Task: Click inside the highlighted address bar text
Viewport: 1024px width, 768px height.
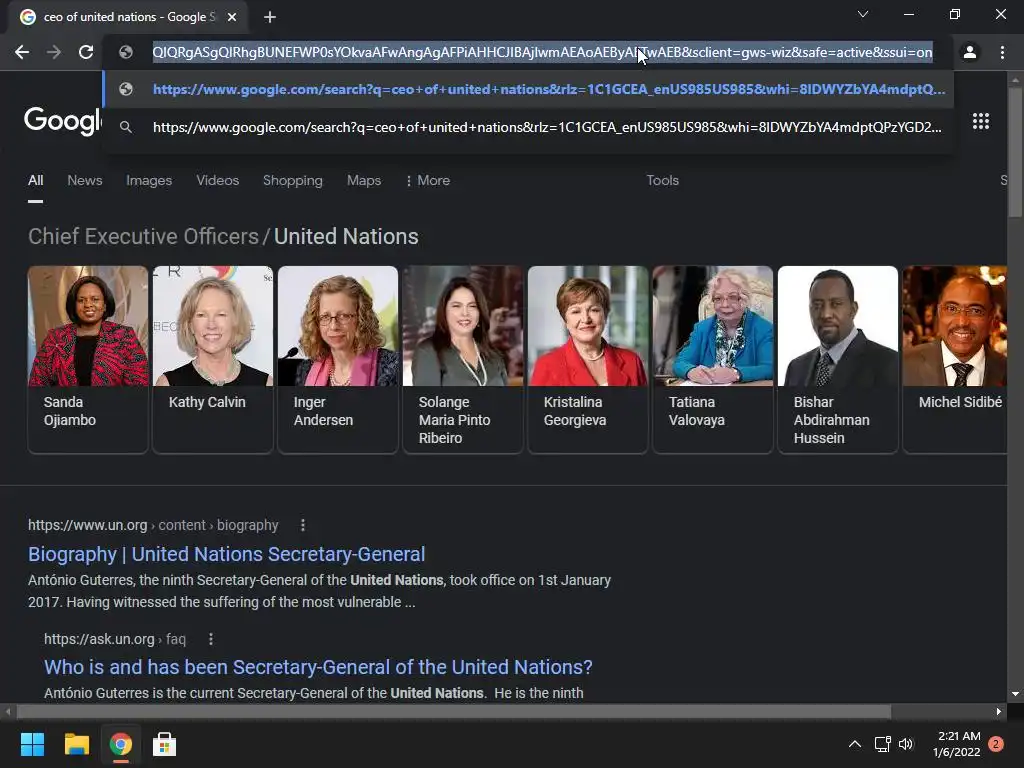Action: pyautogui.click(x=542, y=52)
